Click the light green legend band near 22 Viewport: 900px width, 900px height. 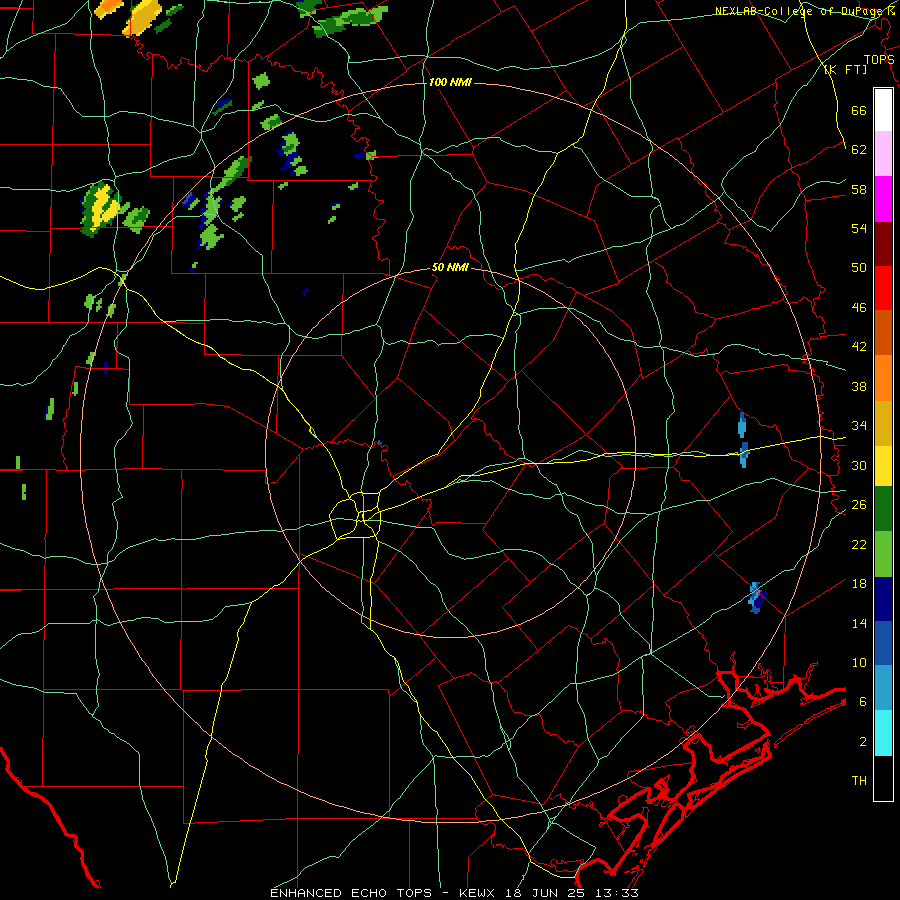[883, 554]
